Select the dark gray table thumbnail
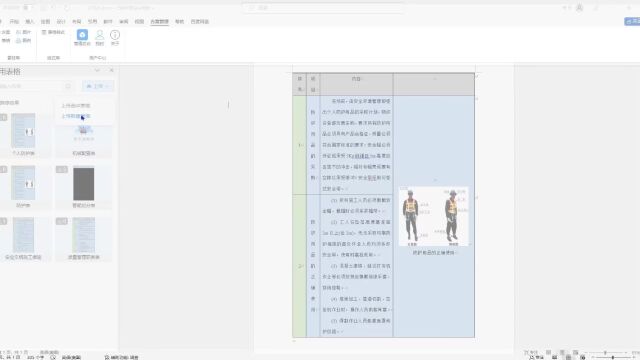The height and width of the screenshot is (360, 640). pos(84,184)
